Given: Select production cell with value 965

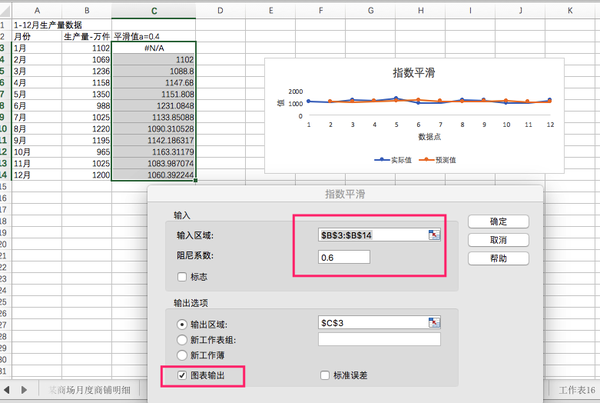Looking at the screenshot, I should [87, 152].
